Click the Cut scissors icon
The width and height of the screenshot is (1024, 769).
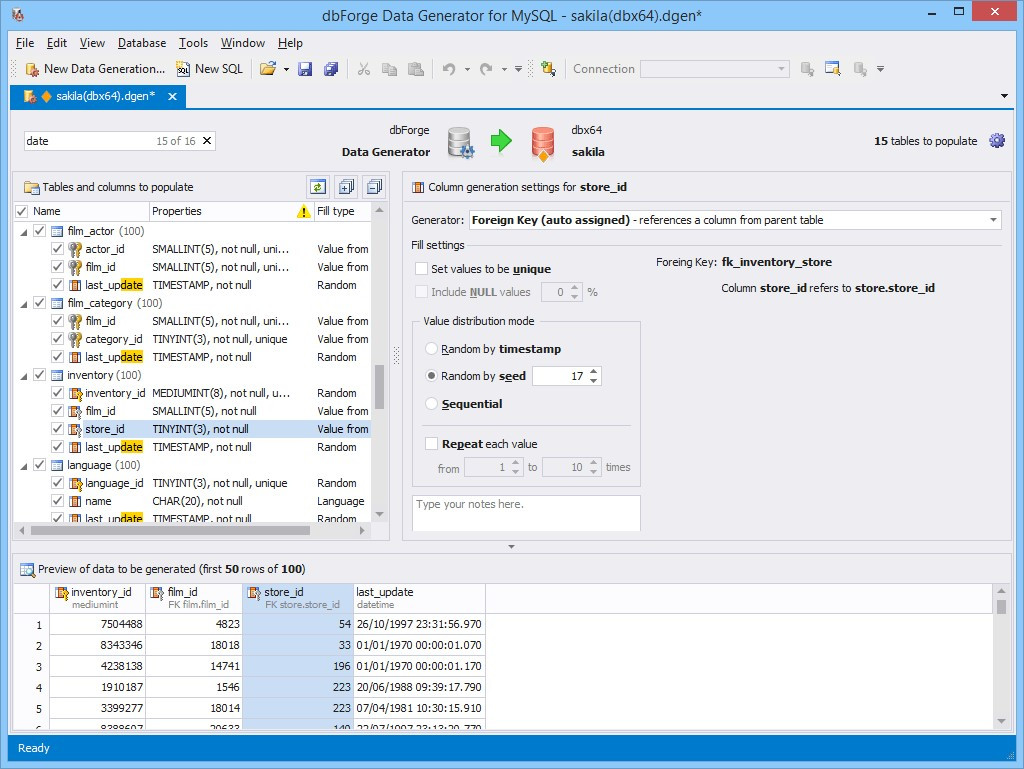(x=364, y=69)
